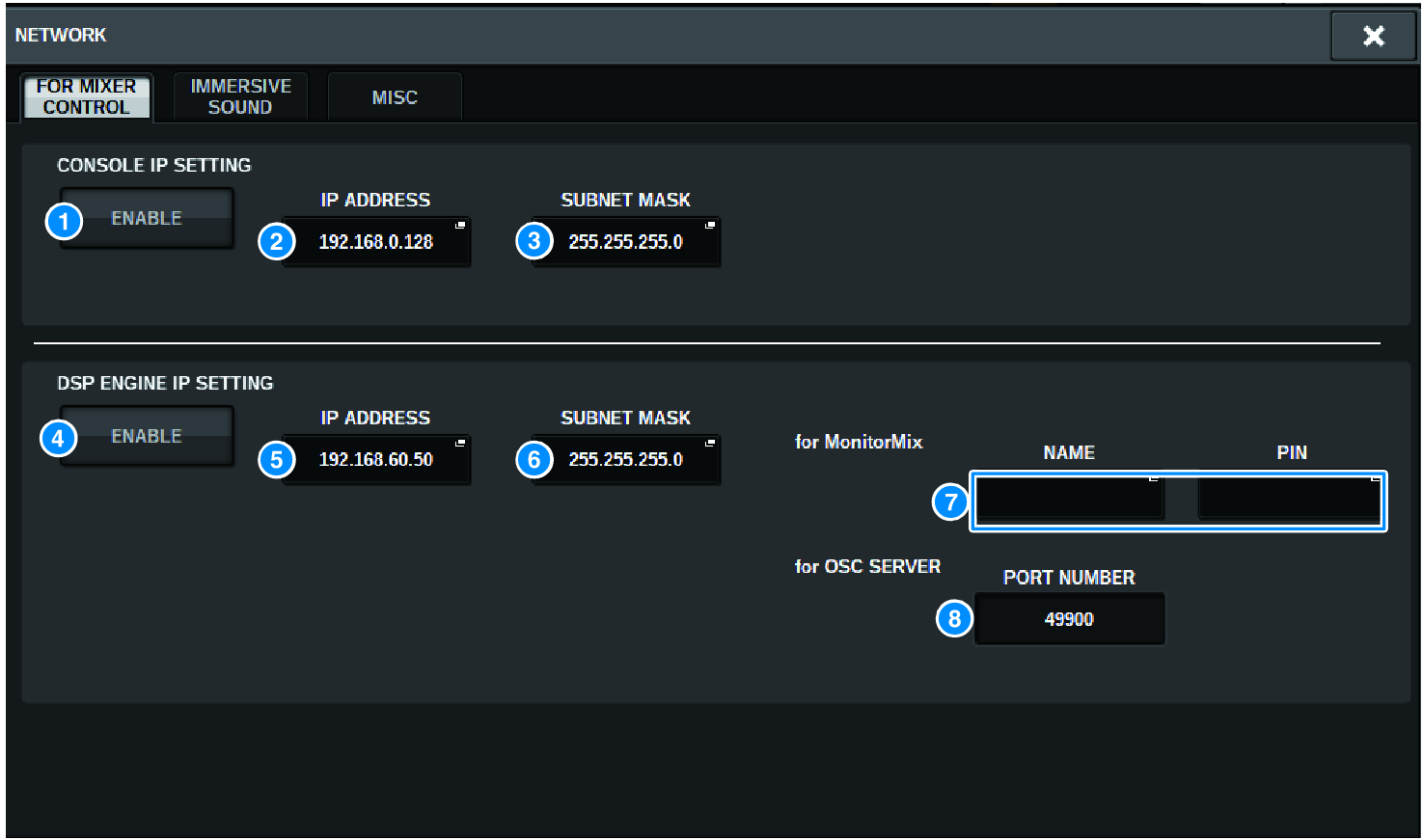
Task: Toggle console ENABLE under CONSOLE IP SETTING off
Action: (146, 218)
